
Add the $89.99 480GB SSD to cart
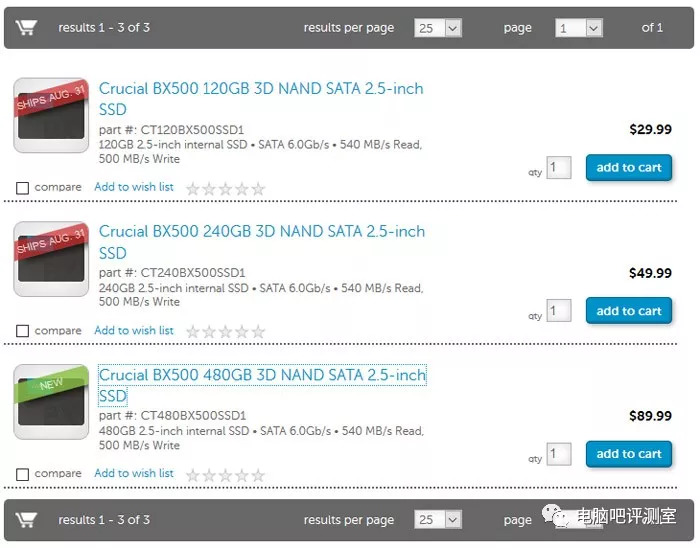[x=629, y=454]
